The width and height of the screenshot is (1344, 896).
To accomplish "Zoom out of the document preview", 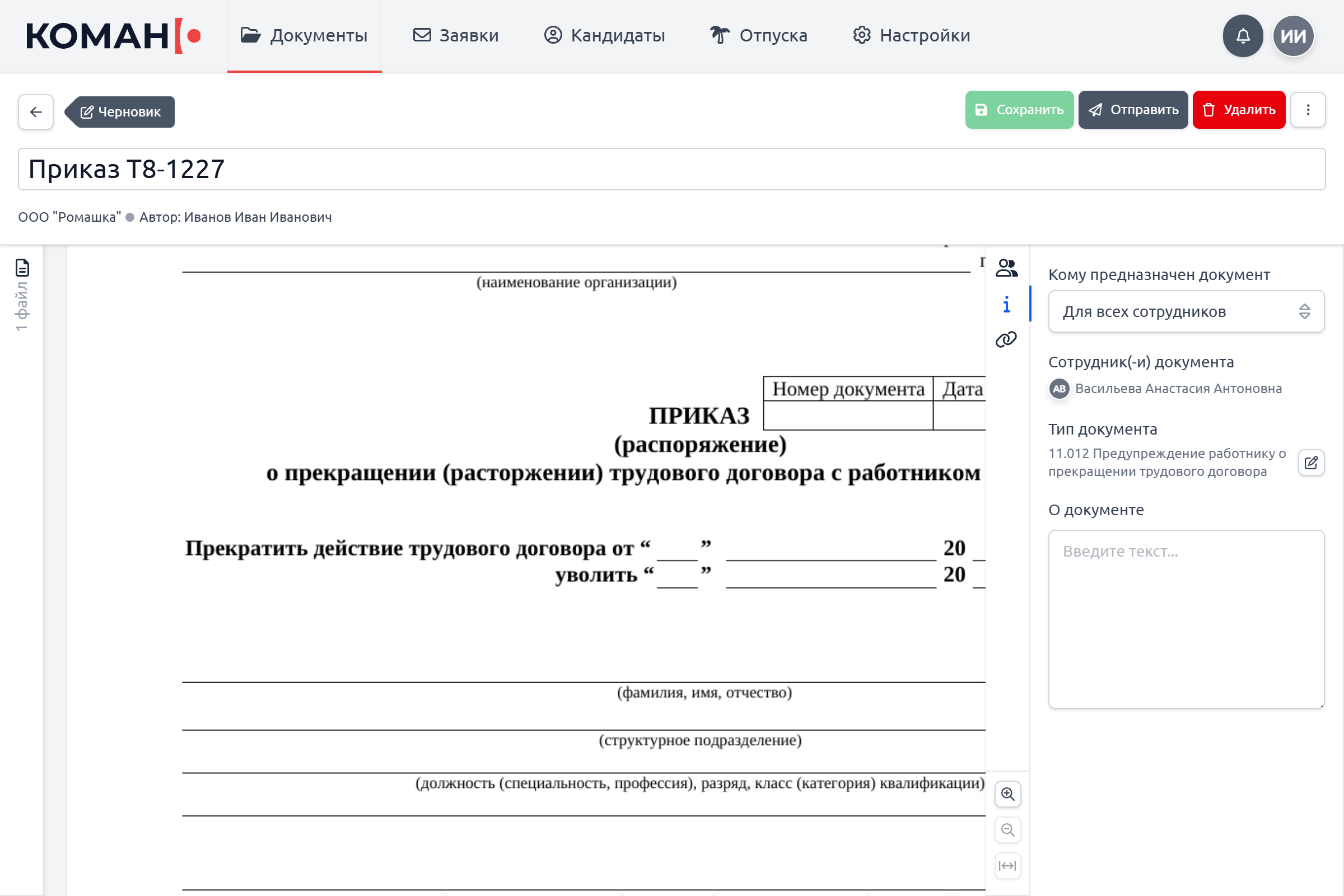I will coord(1008,830).
